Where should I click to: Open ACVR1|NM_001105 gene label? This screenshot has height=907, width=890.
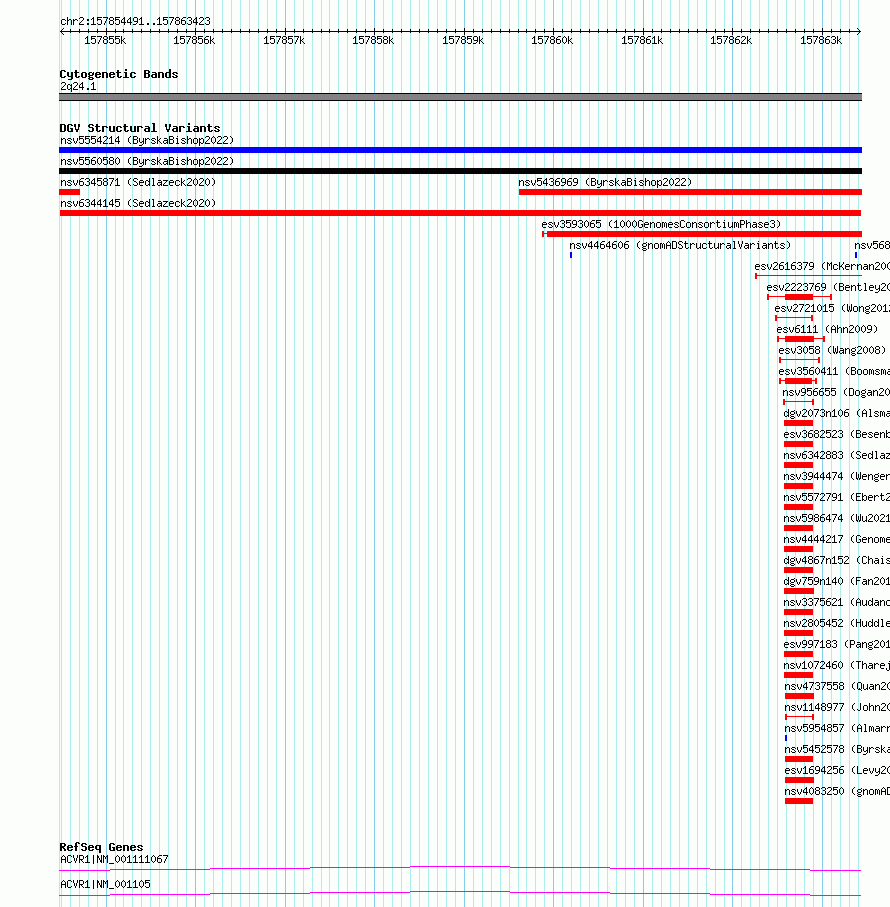click(x=105, y=884)
